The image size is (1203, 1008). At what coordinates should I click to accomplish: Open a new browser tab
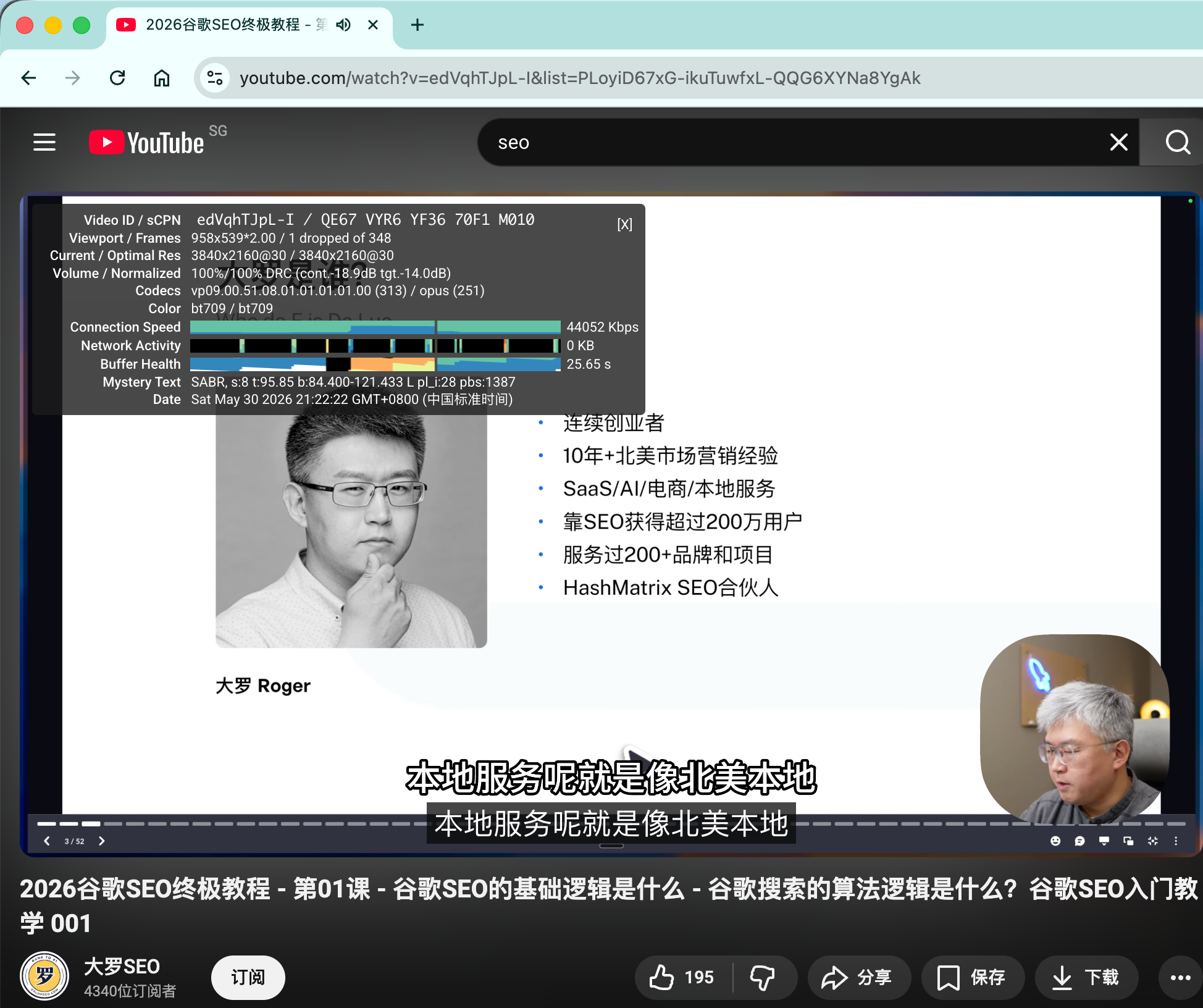click(x=417, y=25)
